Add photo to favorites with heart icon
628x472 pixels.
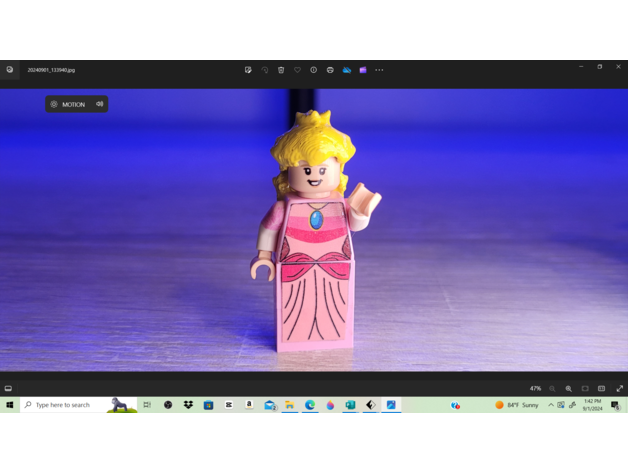(297, 70)
